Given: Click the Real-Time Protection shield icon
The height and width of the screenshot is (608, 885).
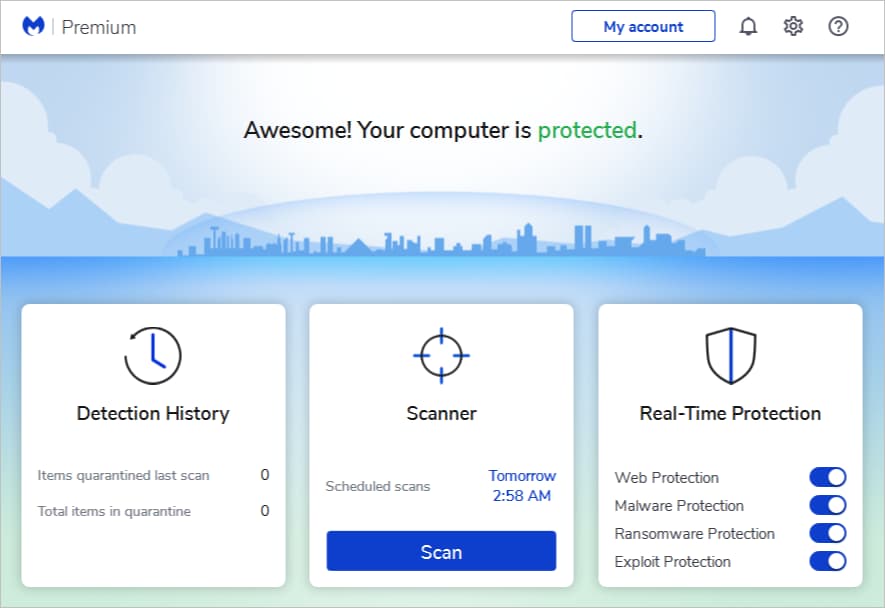Looking at the screenshot, I should click(730, 356).
